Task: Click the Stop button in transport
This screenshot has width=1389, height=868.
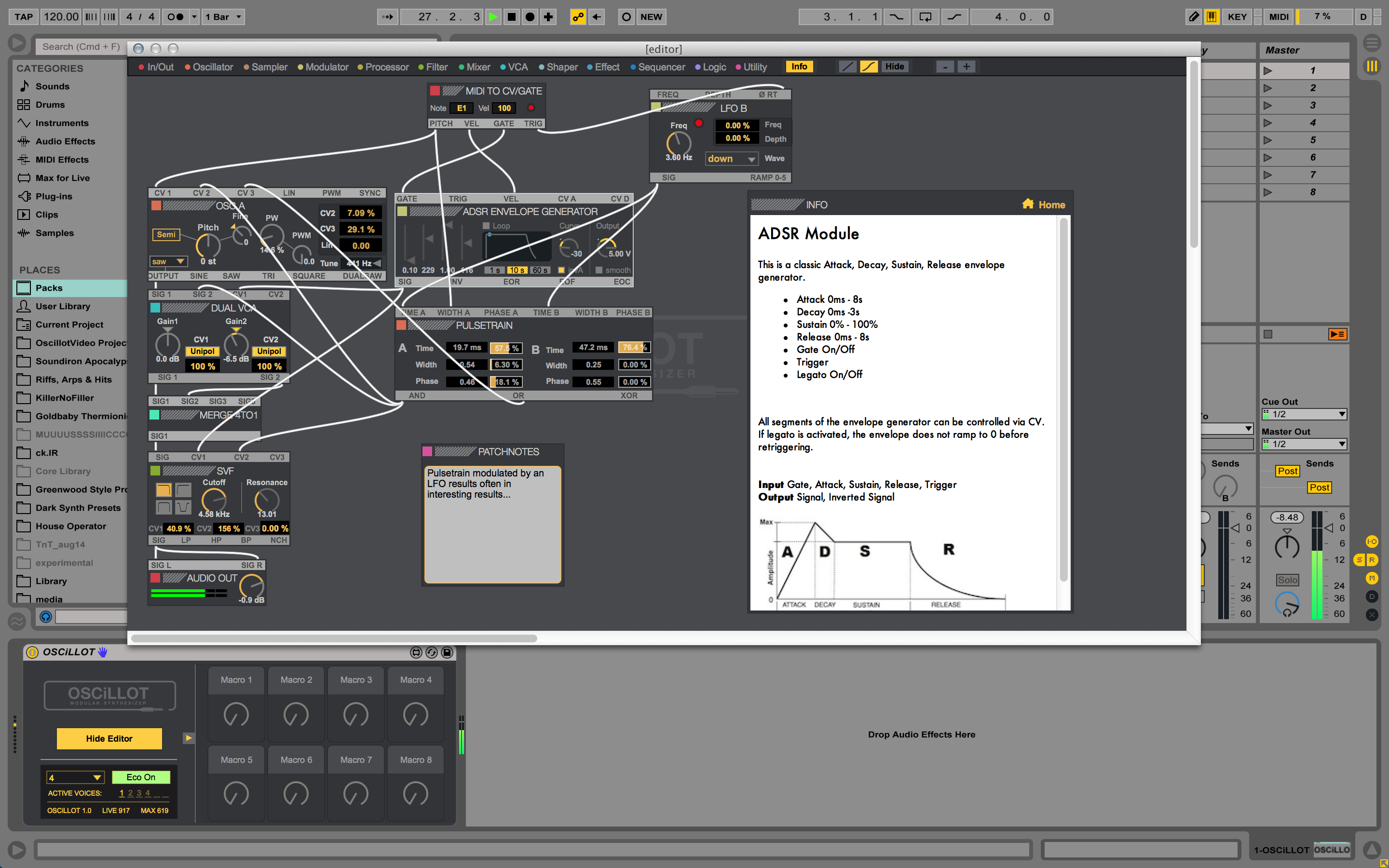Action: [x=511, y=17]
